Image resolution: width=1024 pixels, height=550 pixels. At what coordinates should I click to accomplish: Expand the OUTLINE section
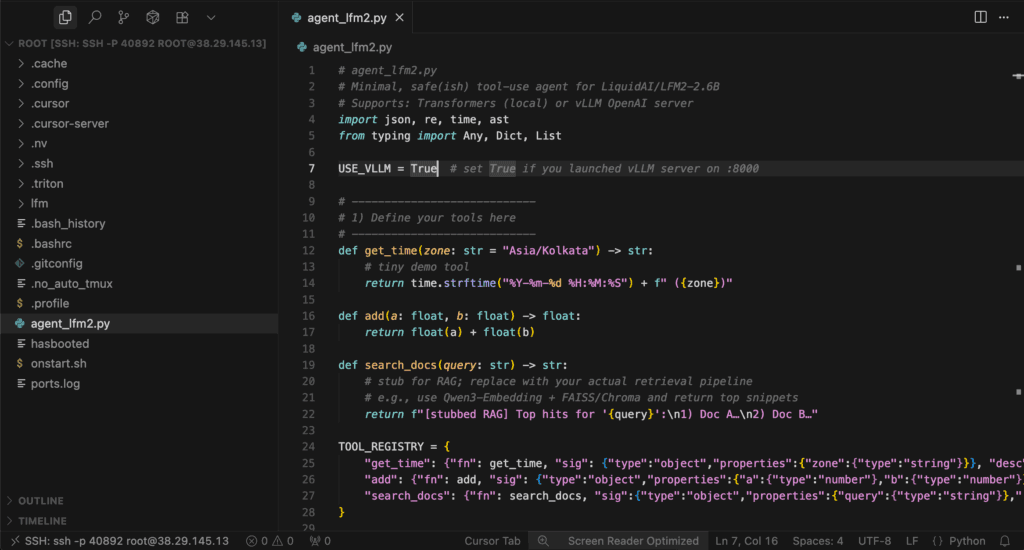40,501
